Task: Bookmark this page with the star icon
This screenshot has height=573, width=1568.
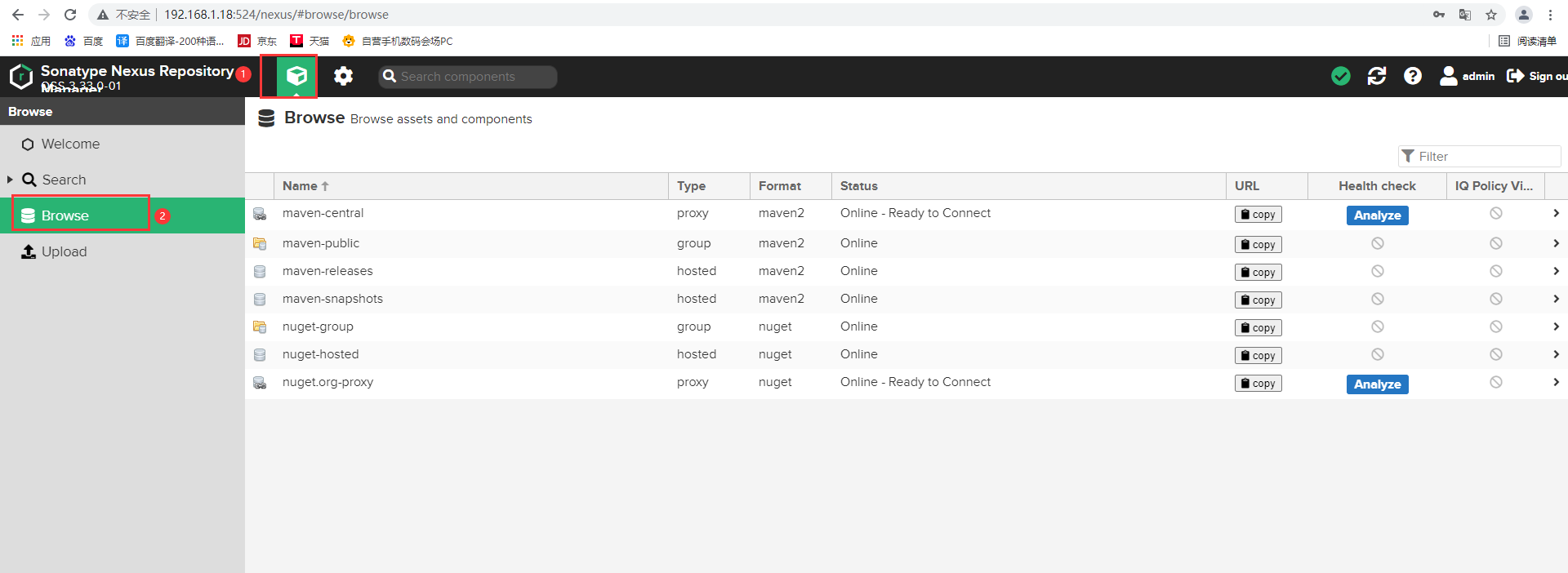Action: click(x=1491, y=15)
